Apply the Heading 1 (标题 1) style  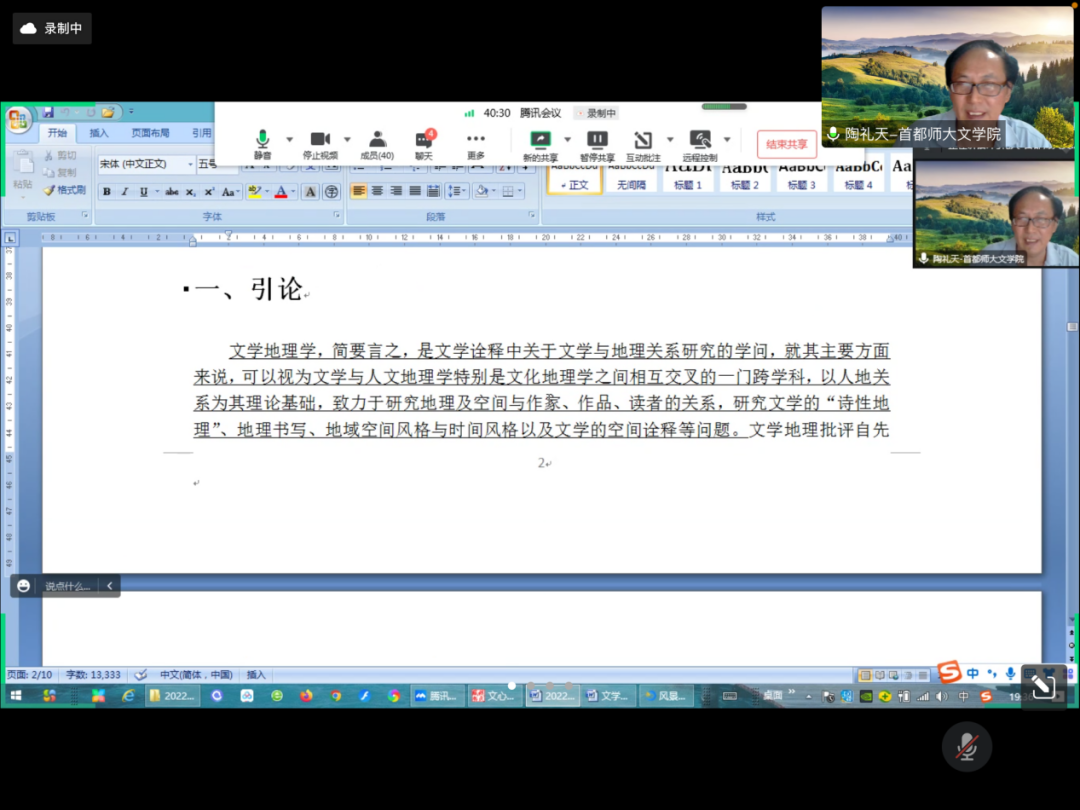coord(688,178)
